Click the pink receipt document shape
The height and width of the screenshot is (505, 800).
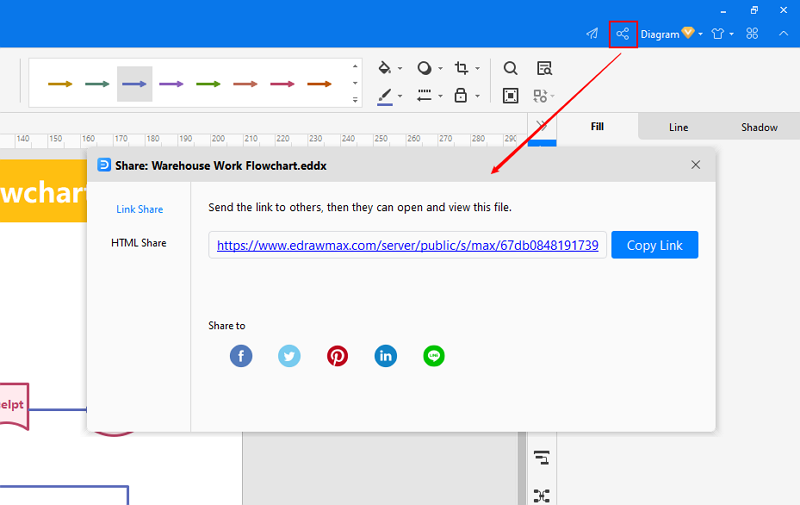pos(14,407)
